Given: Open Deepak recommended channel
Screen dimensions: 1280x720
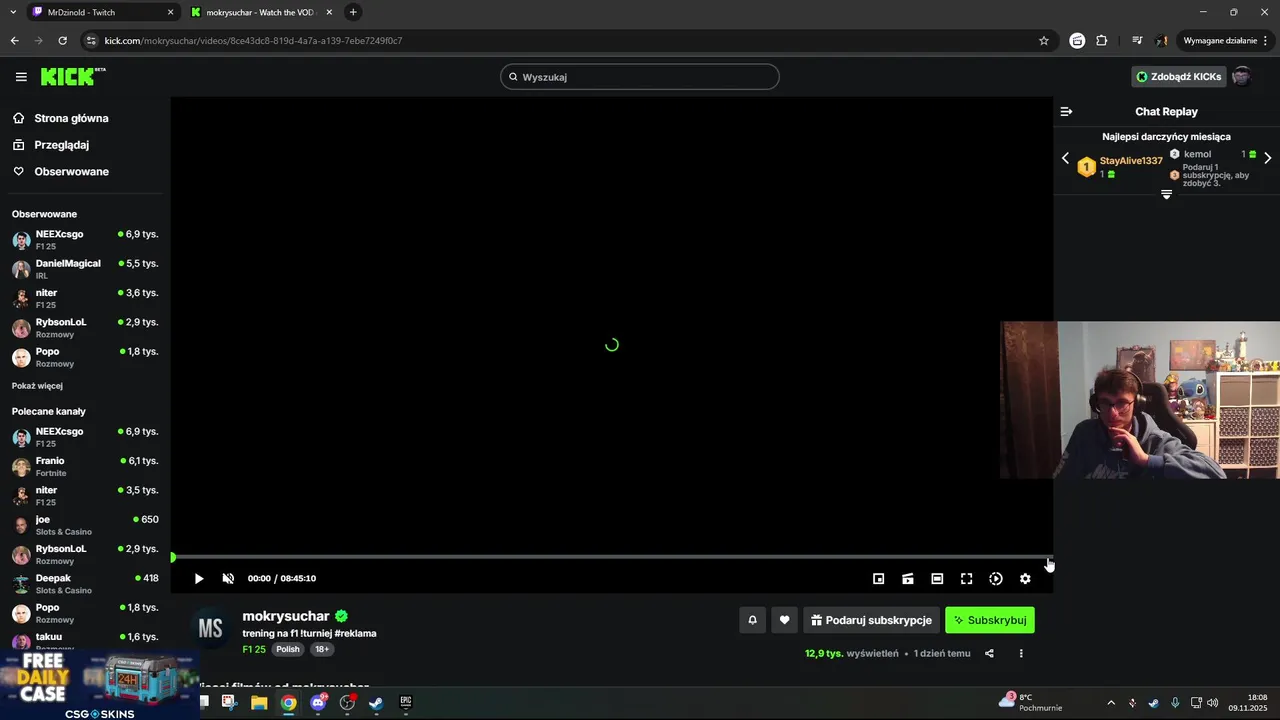Looking at the screenshot, I should 85,584.
